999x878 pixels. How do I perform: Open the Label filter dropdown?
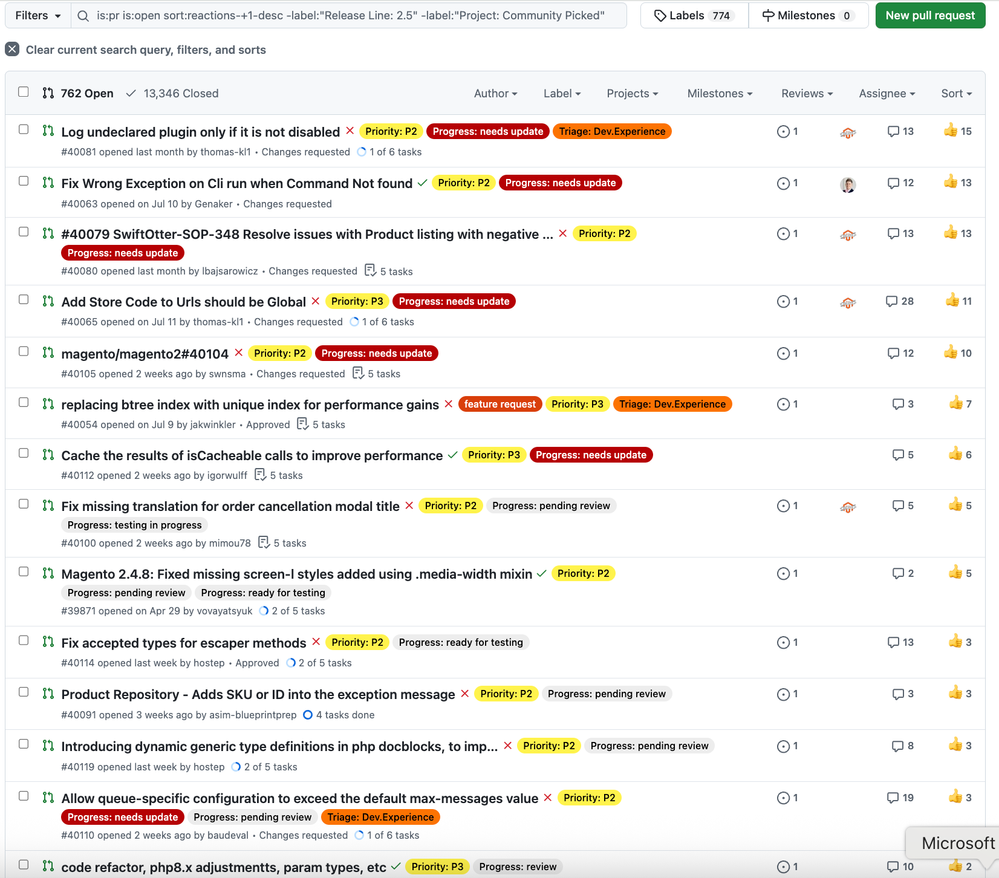(x=562, y=93)
